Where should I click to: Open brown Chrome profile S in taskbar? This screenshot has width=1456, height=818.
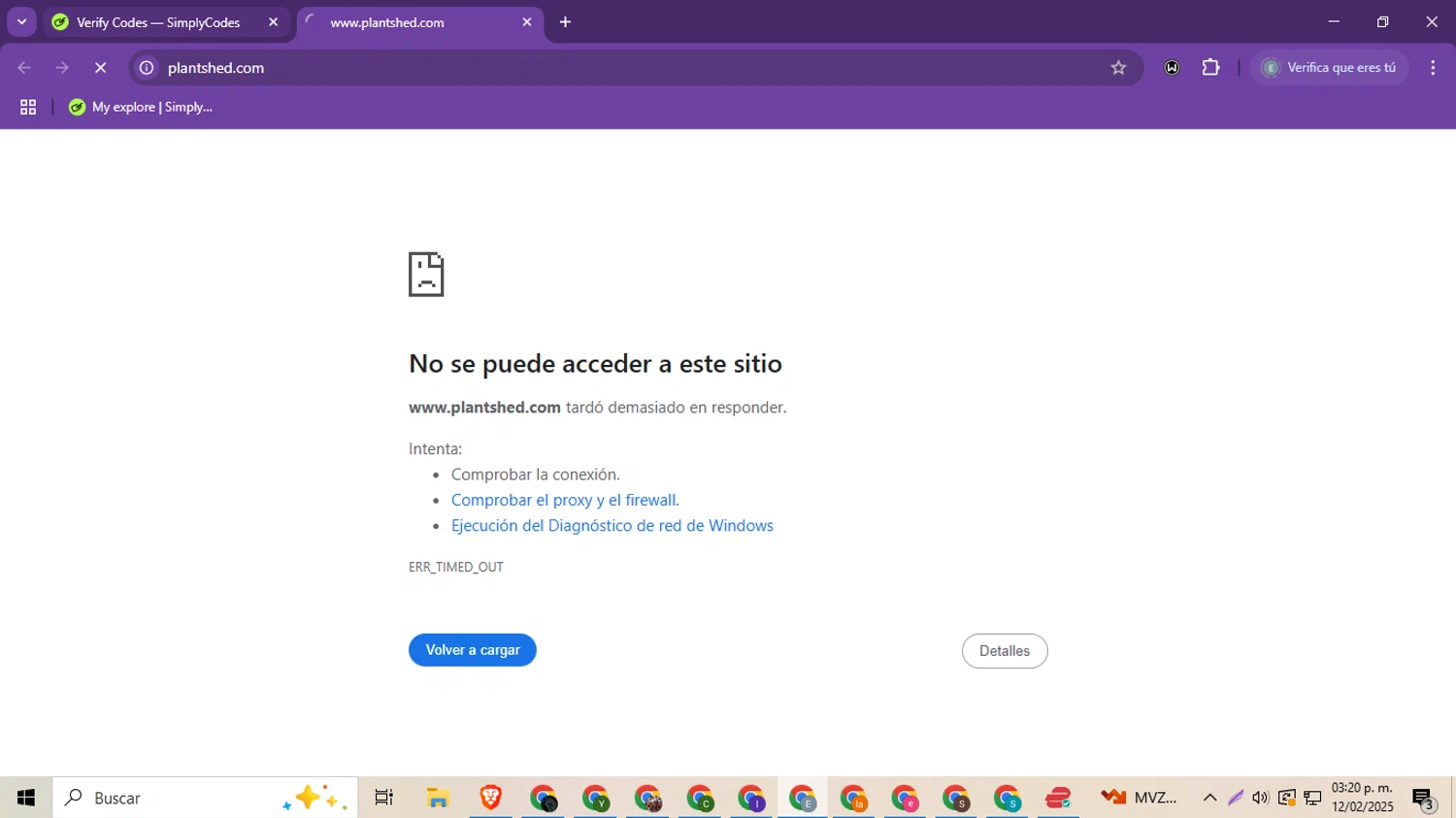click(956, 799)
